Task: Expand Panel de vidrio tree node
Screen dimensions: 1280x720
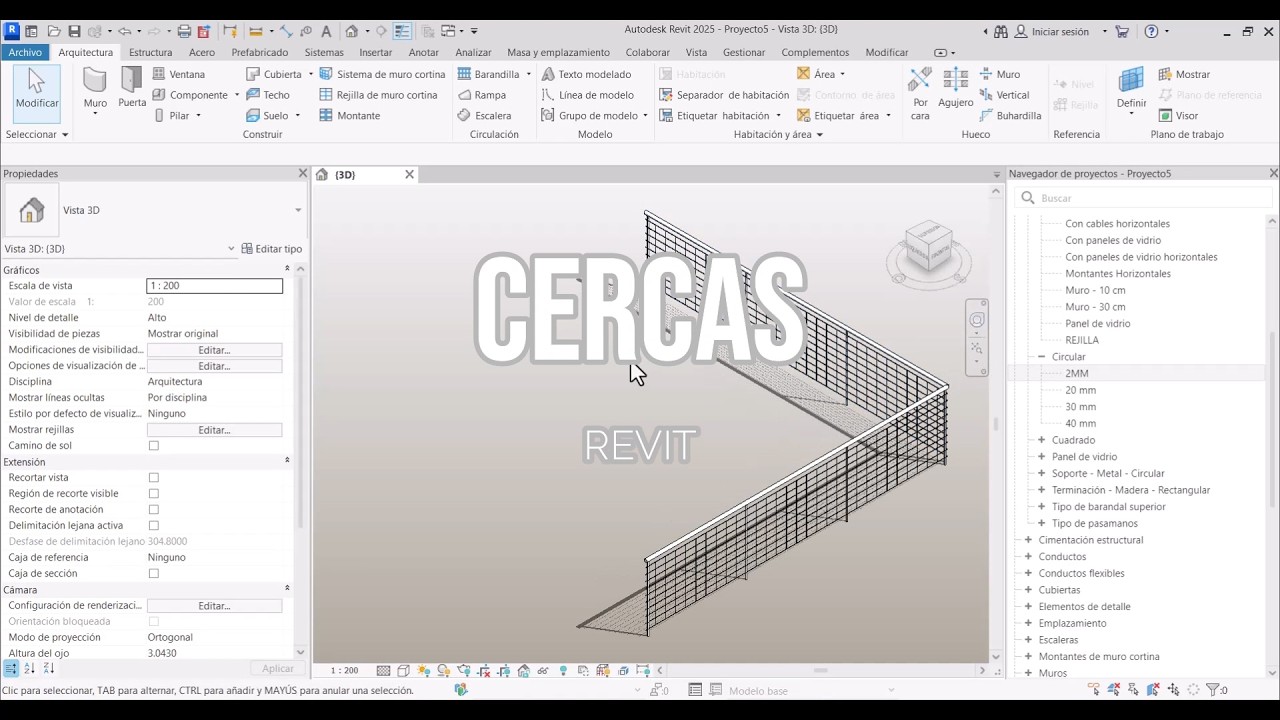Action: coord(1041,457)
